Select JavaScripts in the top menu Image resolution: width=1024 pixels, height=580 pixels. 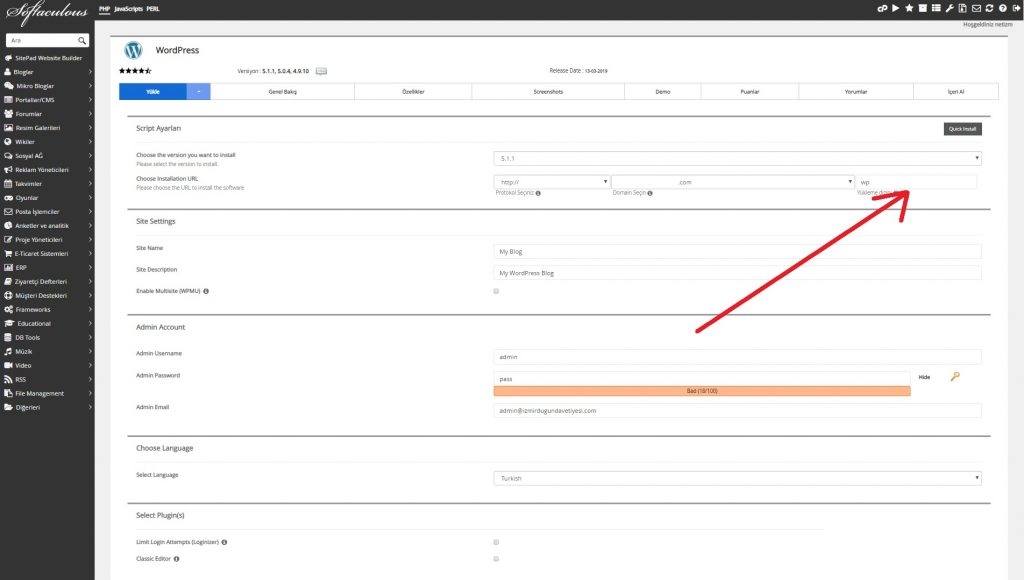pyautogui.click(x=128, y=9)
